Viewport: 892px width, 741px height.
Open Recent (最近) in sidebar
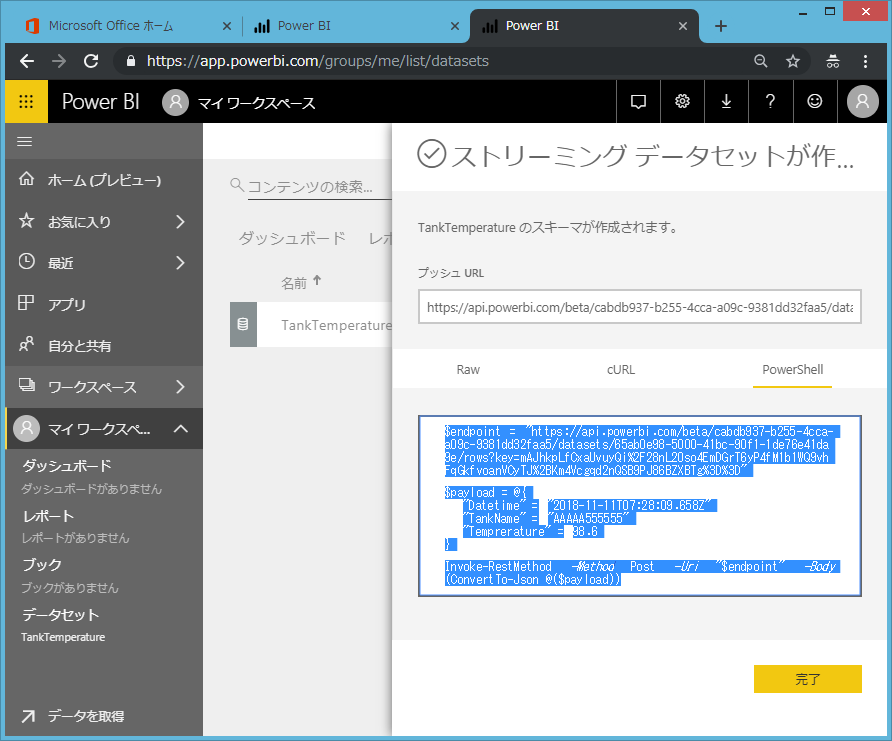point(61,263)
